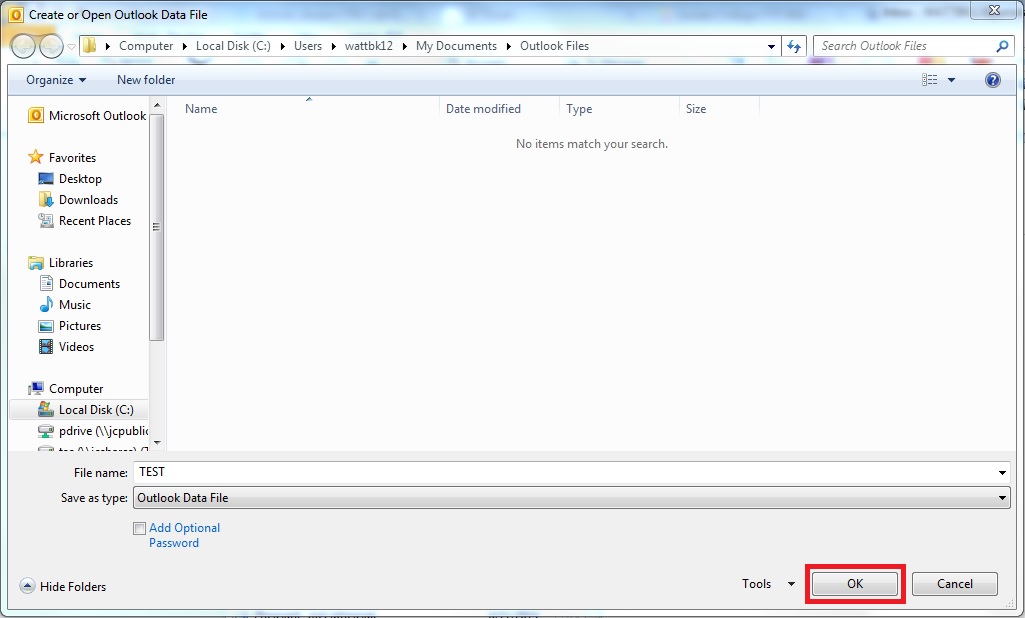The width and height of the screenshot is (1025, 618).
Task: Select Recent Places in Favorites
Action: (94, 220)
